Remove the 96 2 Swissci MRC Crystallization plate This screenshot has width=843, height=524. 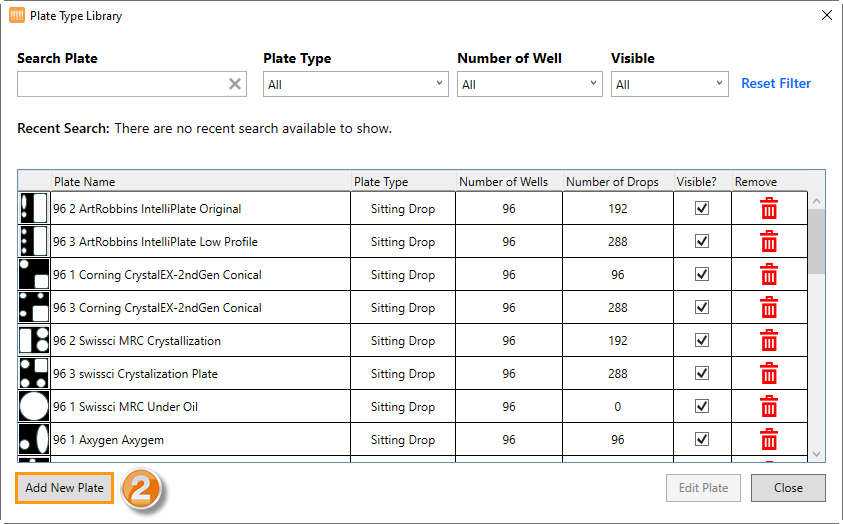click(768, 341)
